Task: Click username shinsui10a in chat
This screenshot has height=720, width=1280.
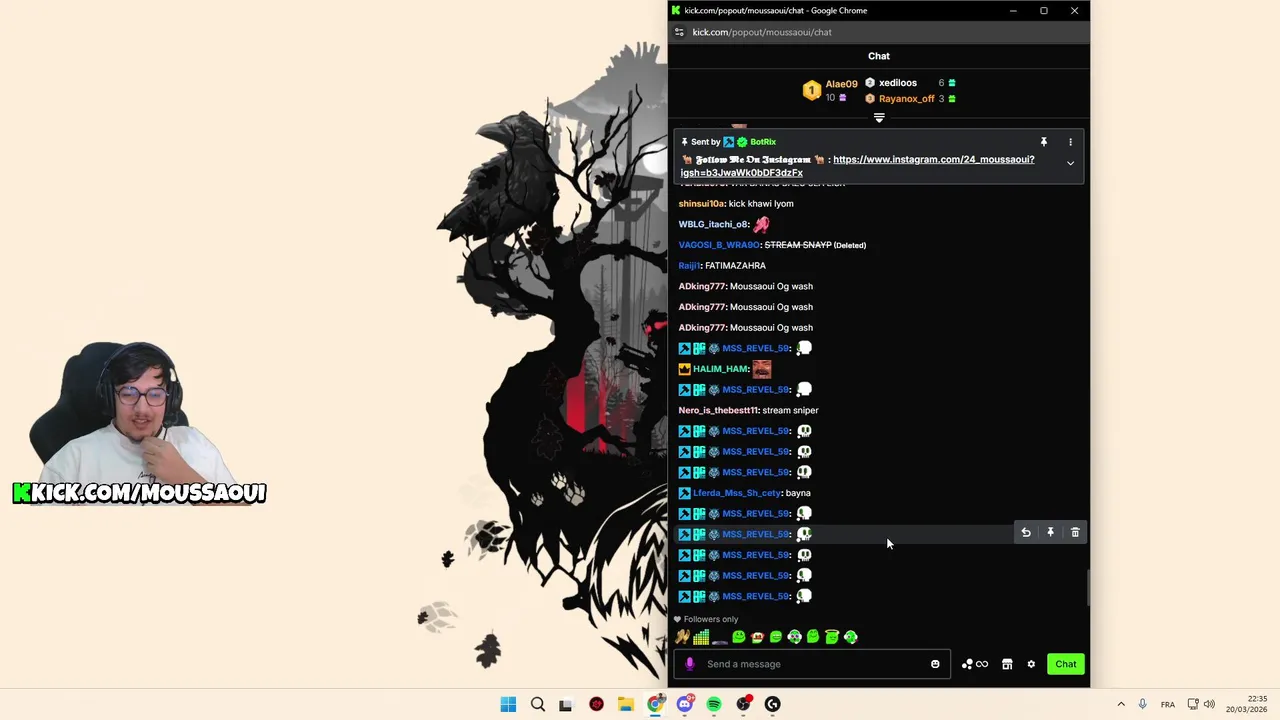Action: point(702,204)
